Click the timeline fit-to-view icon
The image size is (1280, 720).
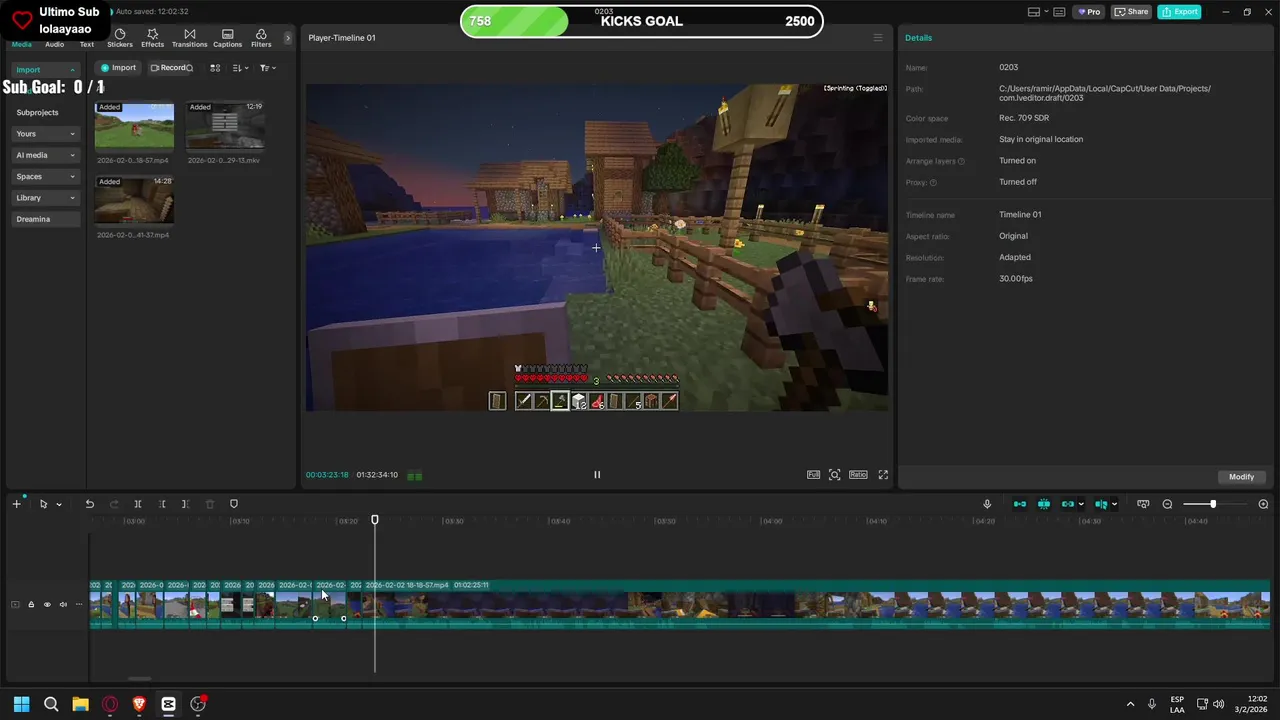(1143, 504)
